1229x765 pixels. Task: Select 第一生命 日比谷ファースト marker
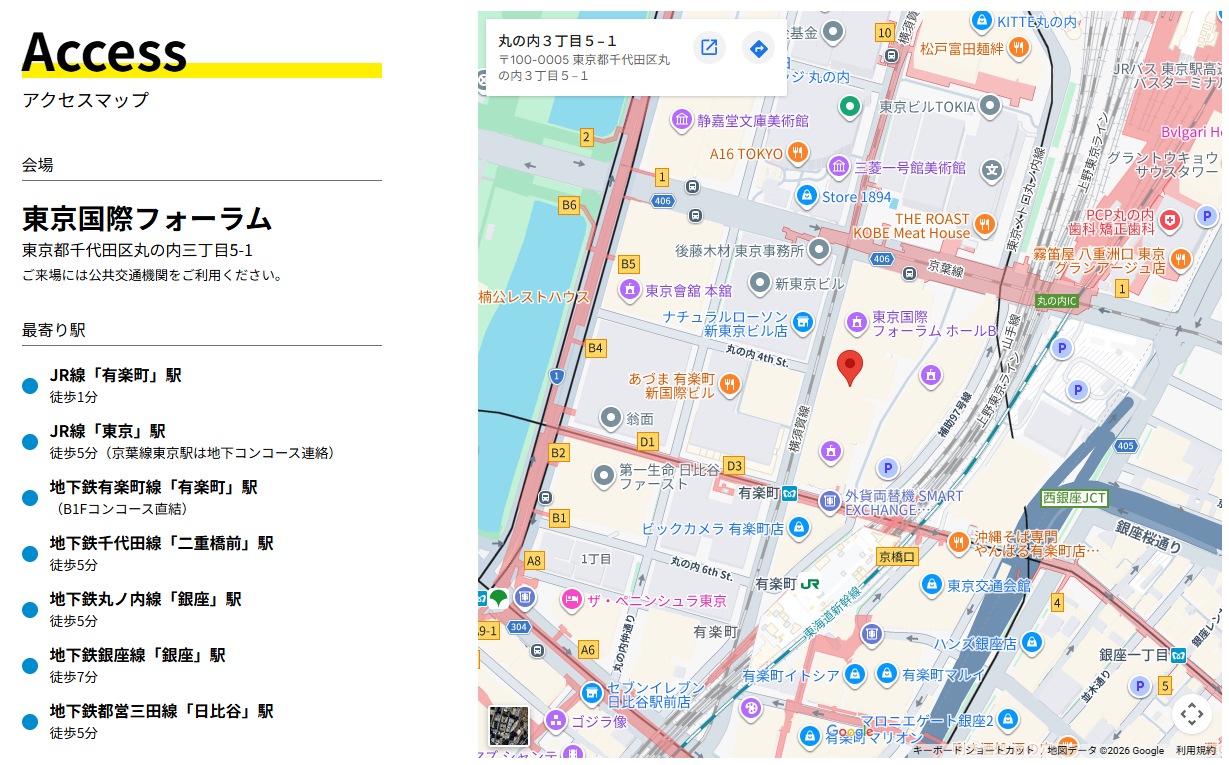(603, 476)
